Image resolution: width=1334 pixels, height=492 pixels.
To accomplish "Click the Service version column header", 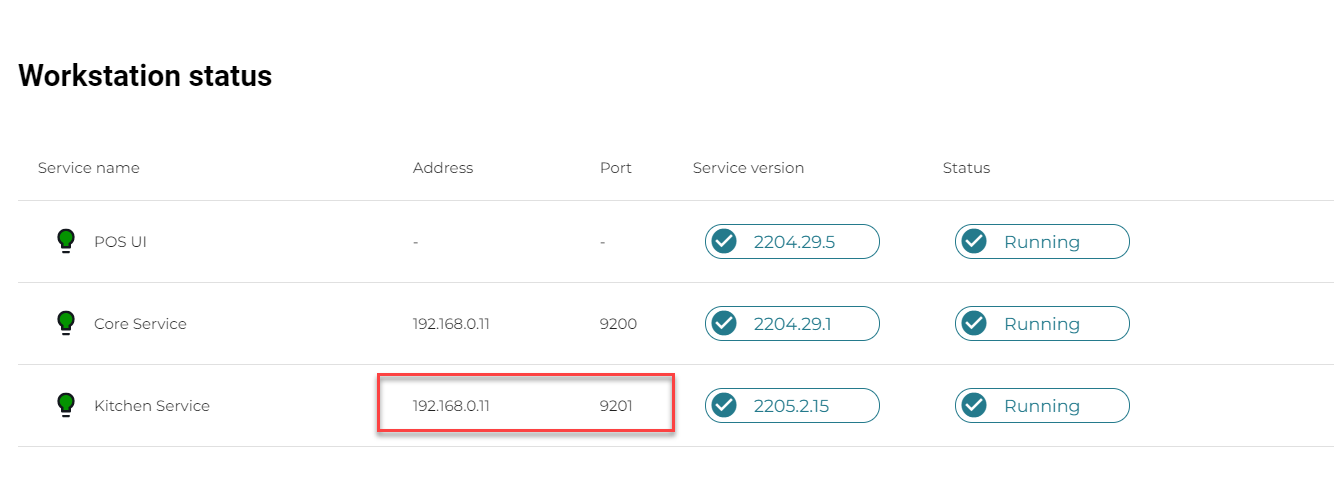I will coord(748,168).
